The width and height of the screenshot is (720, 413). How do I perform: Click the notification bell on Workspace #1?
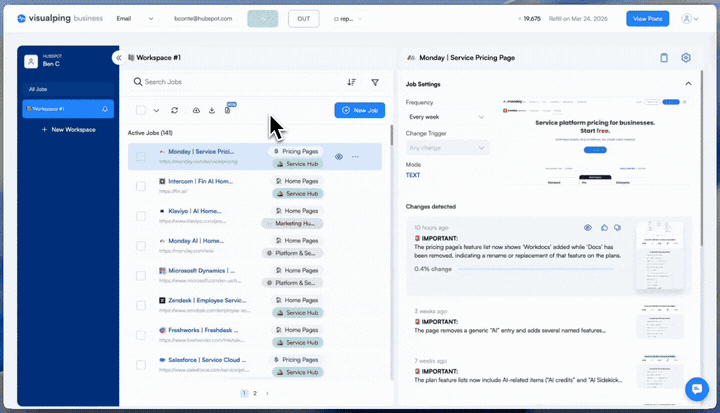105,109
